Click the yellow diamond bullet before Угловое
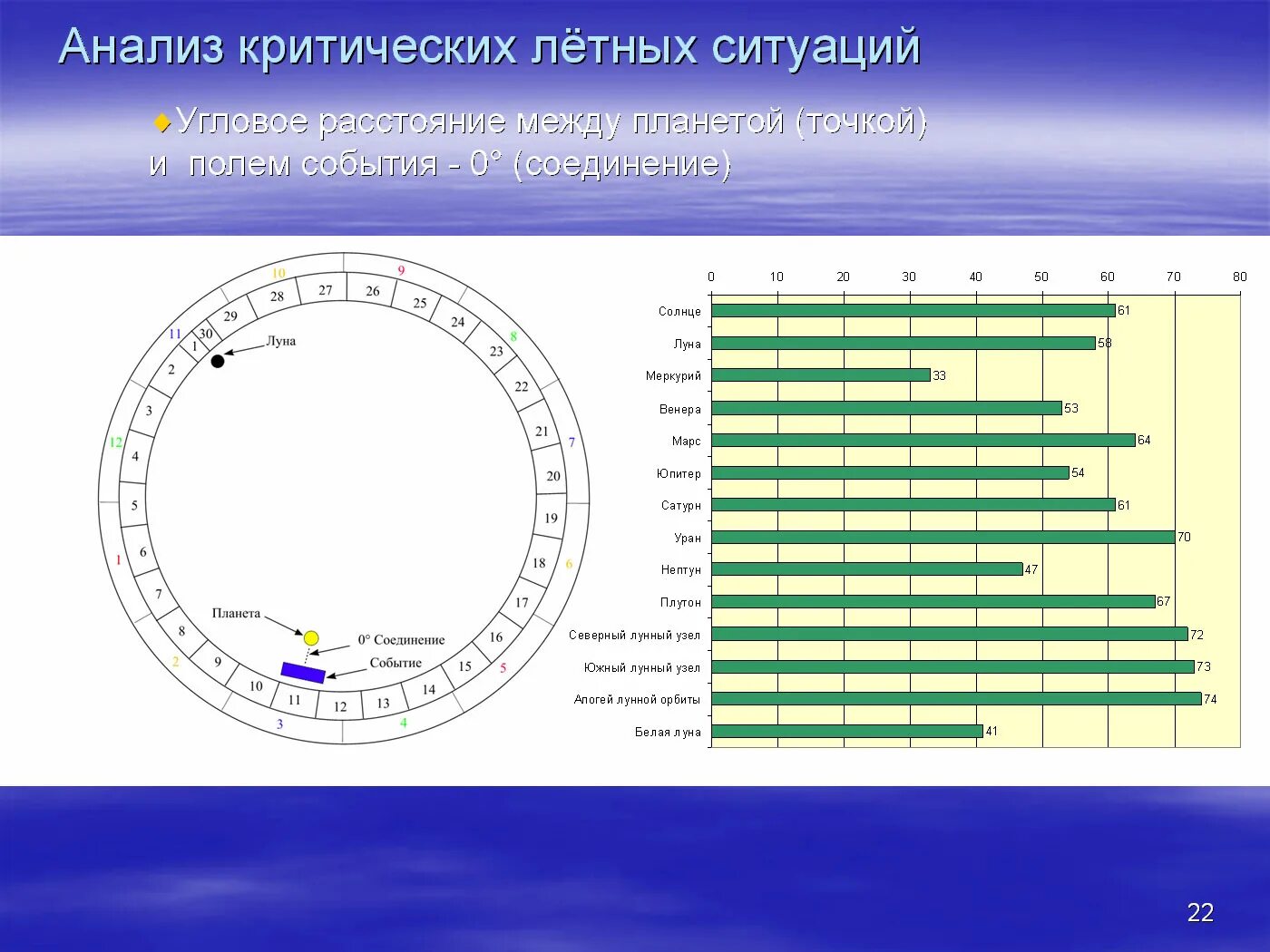The height and width of the screenshot is (952, 1270). [x=162, y=121]
